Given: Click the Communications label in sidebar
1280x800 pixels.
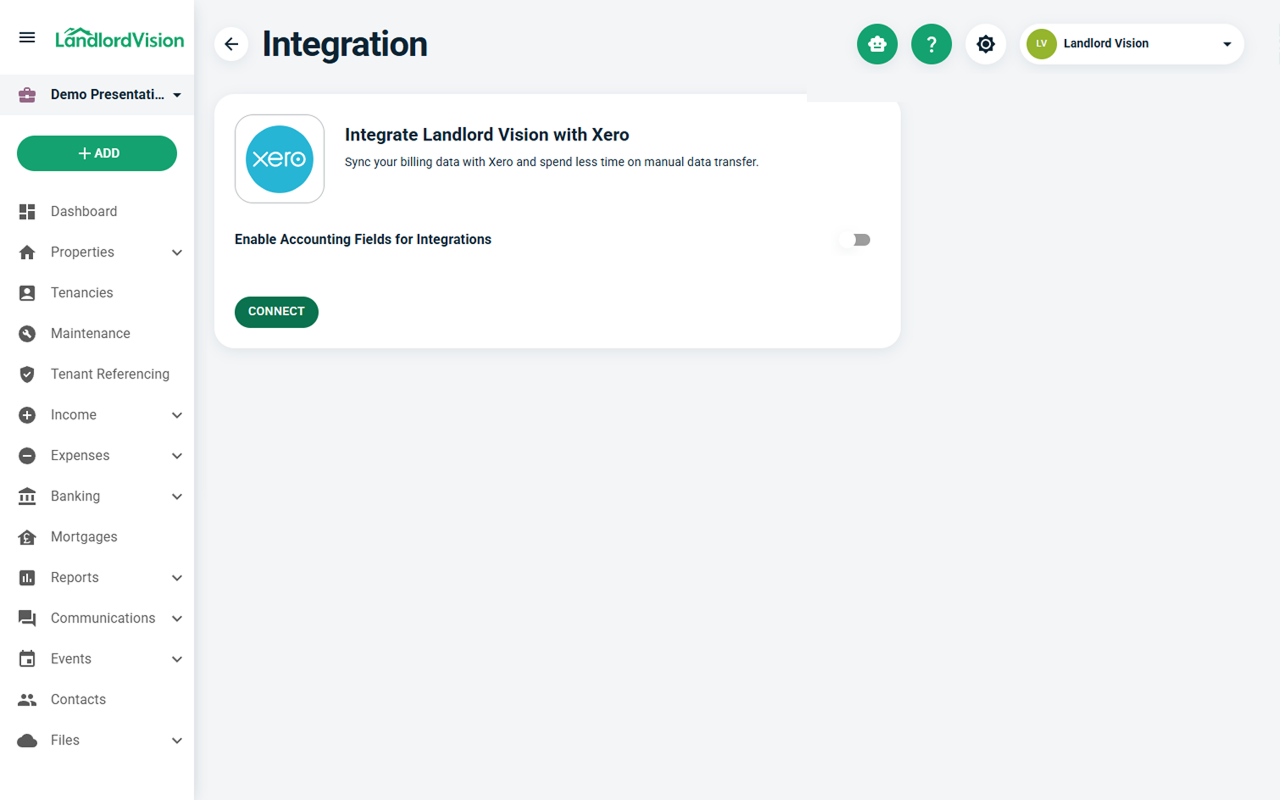Looking at the screenshot, I should pyautogui.click(x=103, y=619).
